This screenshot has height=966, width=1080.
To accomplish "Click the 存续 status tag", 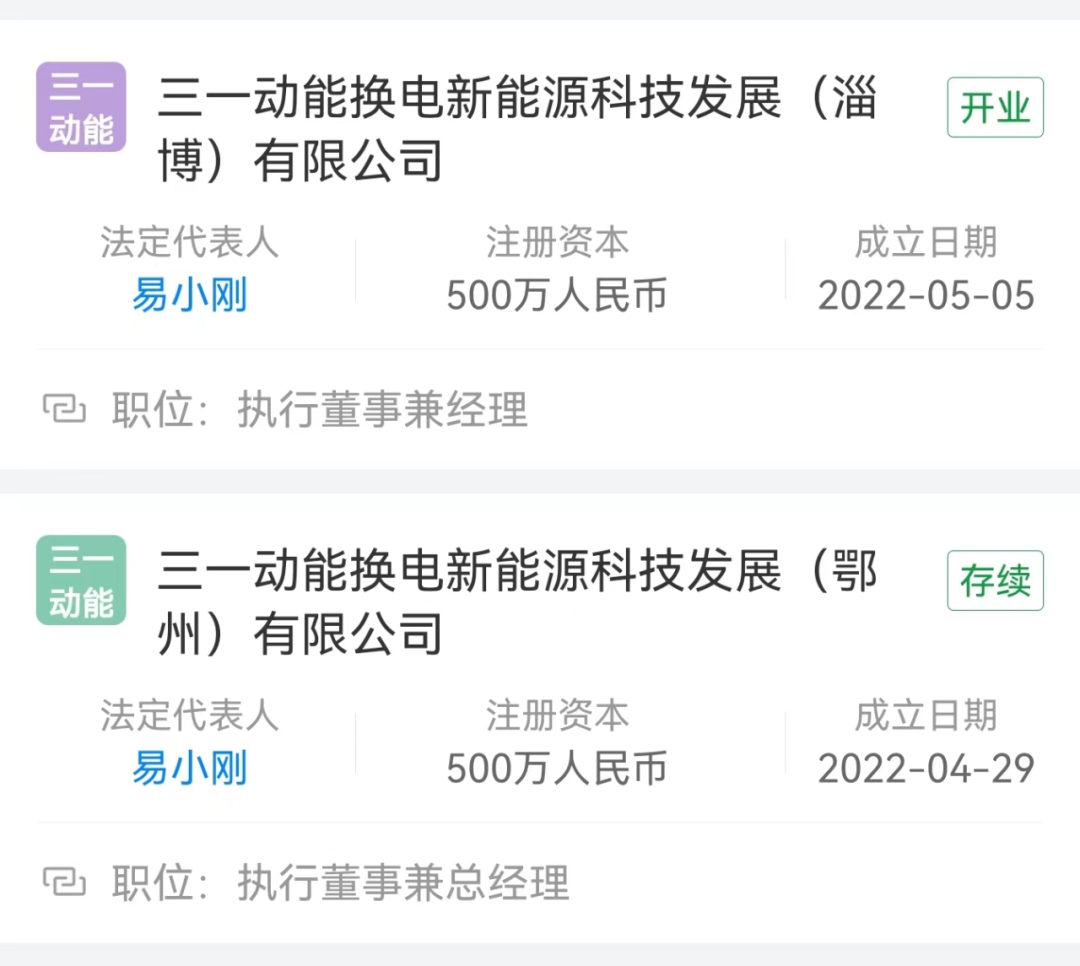I will pos(995,580).
